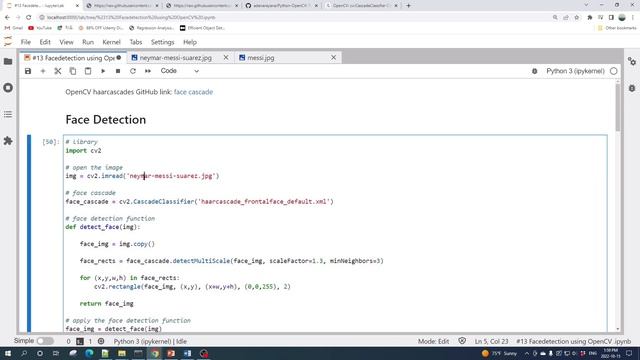Open the Run menu
This screenshot has width=640, height=360.
click(88, 42)
